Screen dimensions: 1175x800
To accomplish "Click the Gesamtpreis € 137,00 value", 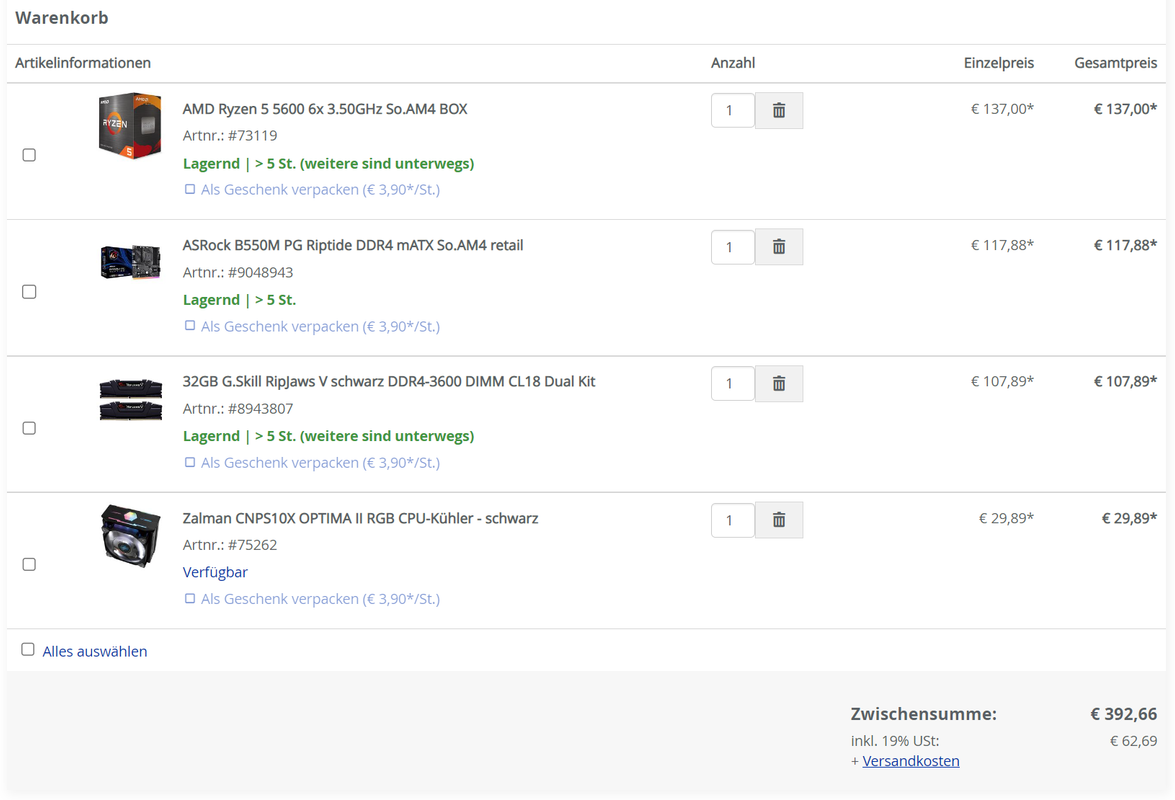I will click(x=1126, y=109).
